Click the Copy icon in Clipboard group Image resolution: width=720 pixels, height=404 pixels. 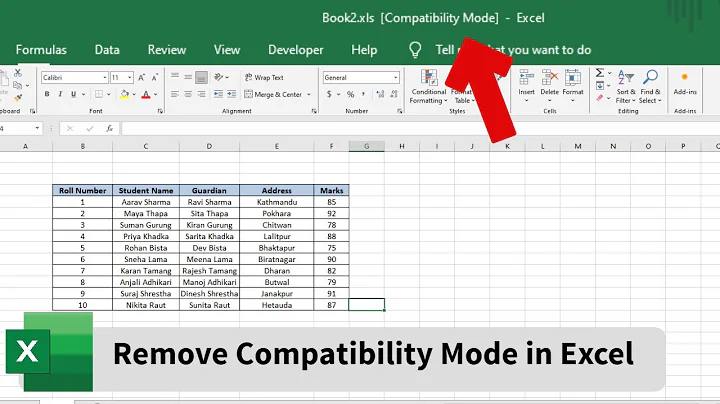pyautogui.click(x=17, y=85)
